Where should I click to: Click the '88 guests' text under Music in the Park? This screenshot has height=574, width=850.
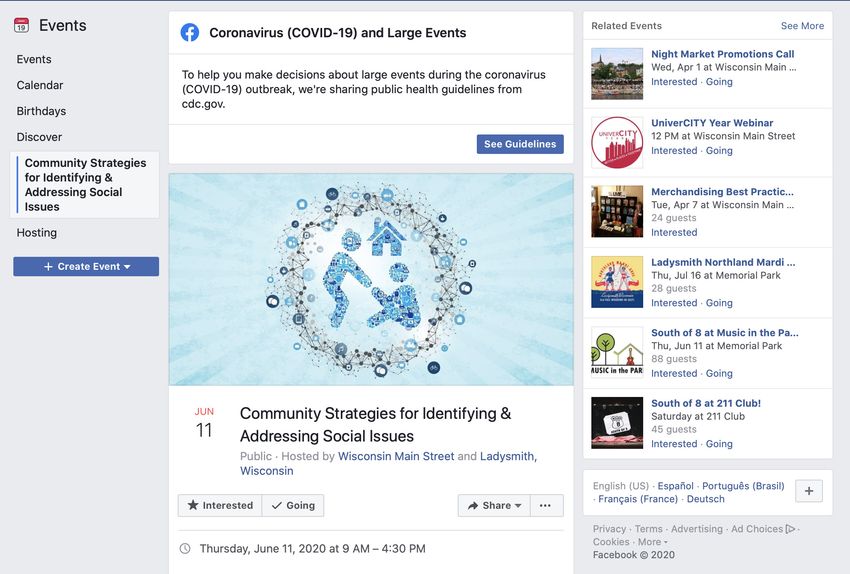(674, 359)
